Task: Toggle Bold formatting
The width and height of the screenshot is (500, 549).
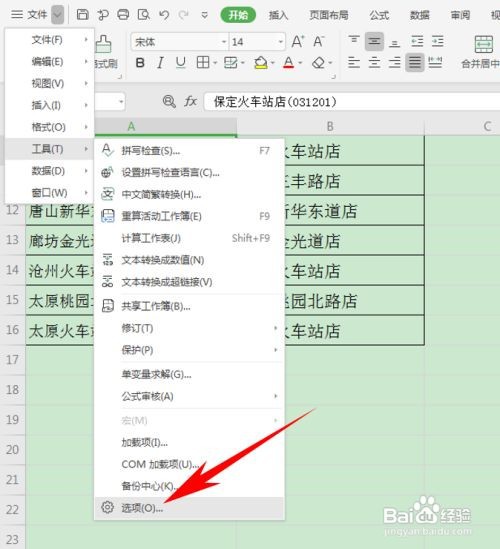Action: pos(140,63)
